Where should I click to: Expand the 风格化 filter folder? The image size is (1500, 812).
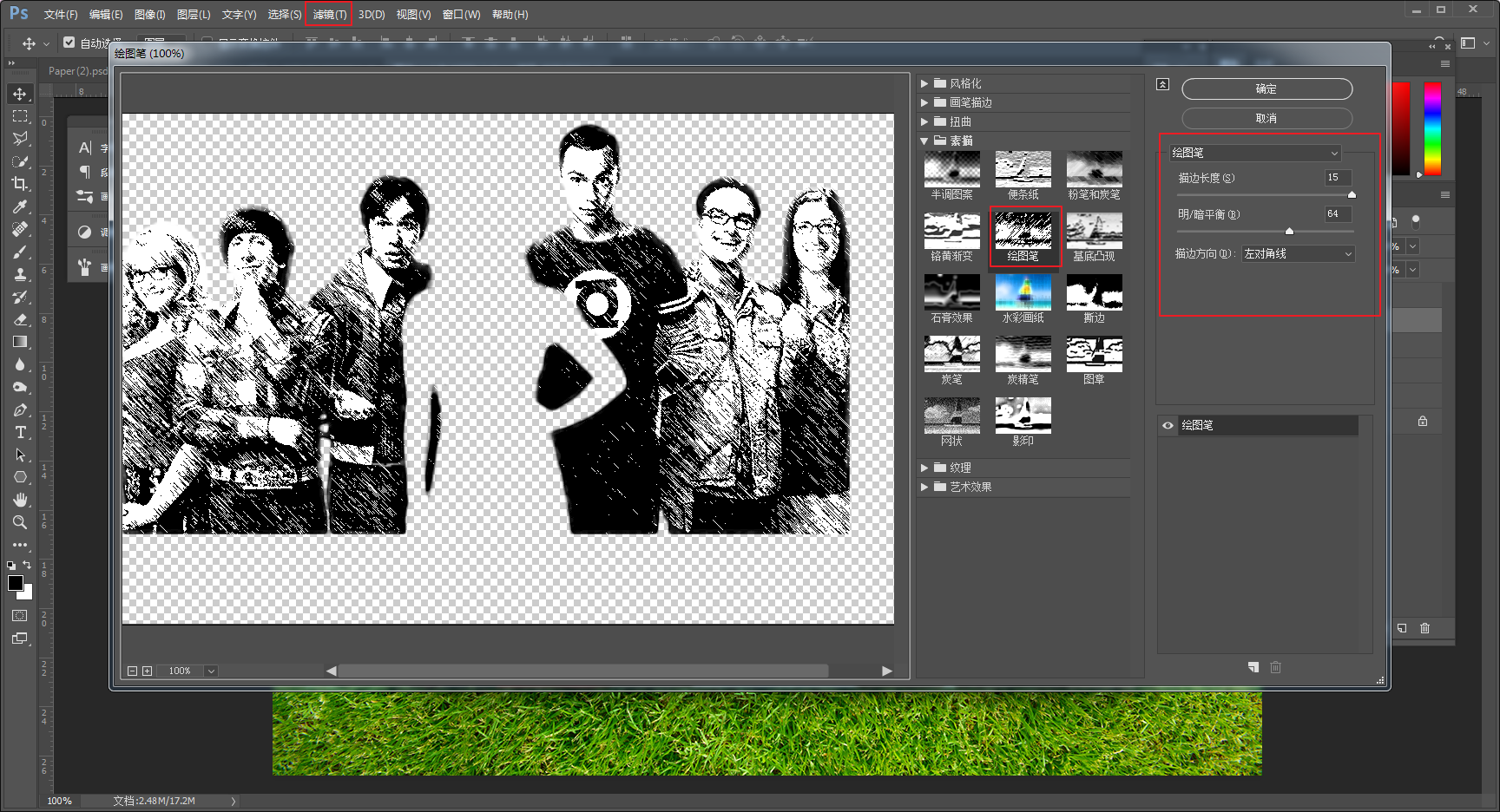point(924,83)
